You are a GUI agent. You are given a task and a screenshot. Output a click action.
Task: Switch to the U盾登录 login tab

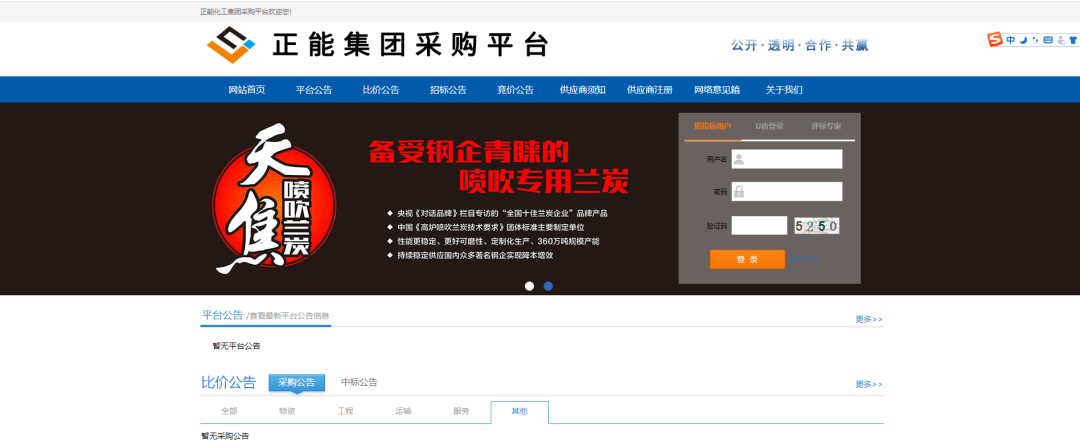[769, 127]
